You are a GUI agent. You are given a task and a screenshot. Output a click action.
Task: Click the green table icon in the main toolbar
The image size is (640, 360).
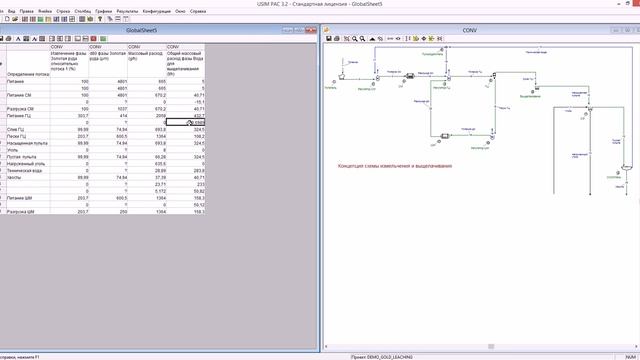[40, 19]
